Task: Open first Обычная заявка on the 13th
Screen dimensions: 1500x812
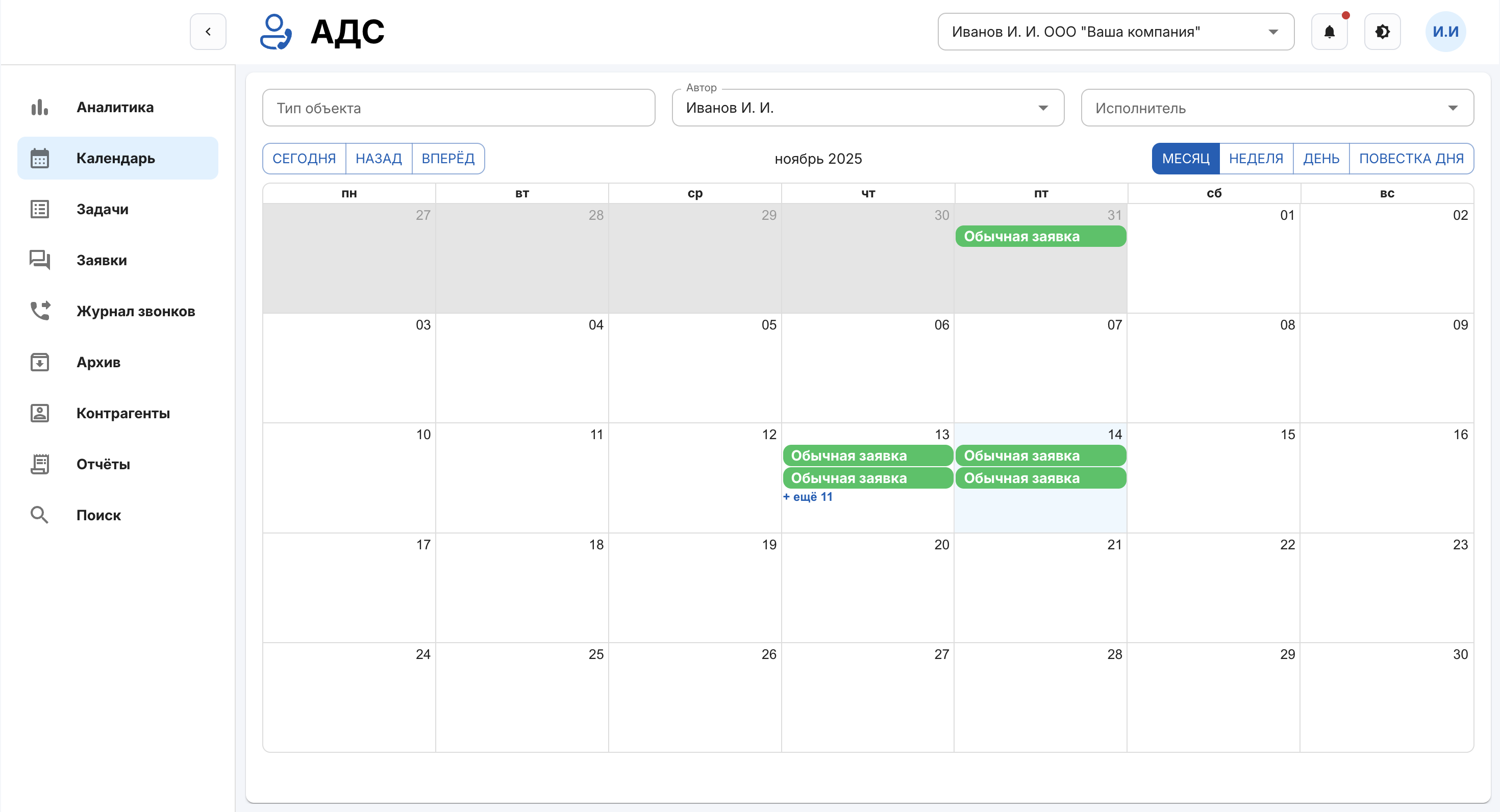Action: (868, 456)
